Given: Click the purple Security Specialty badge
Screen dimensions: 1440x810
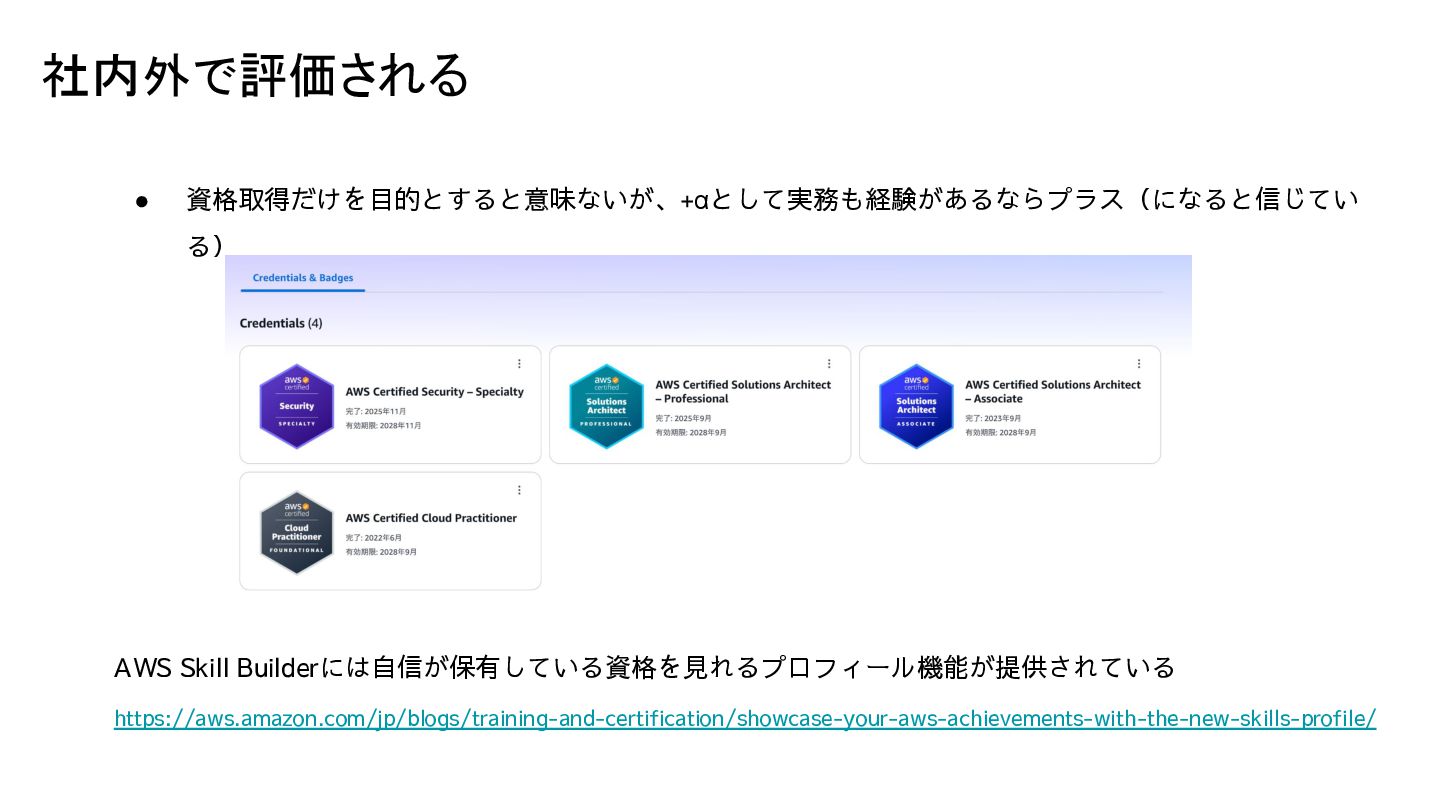Looking at the screenshot, I should click(x=296, y=406).
